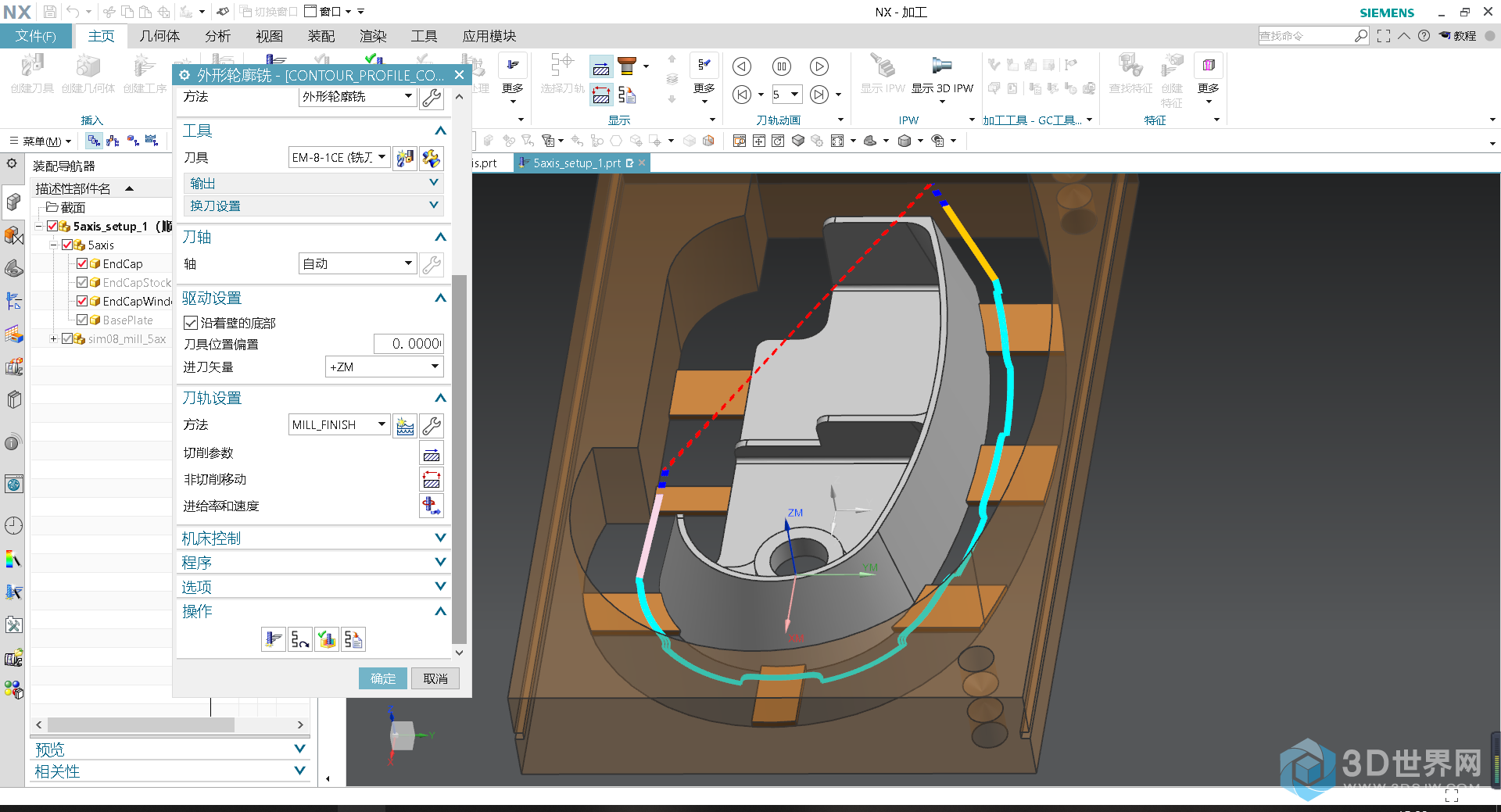The height and width of the screenshot is (812, 1501).
Task: Step to next tool path position
Action: point(819,95)
